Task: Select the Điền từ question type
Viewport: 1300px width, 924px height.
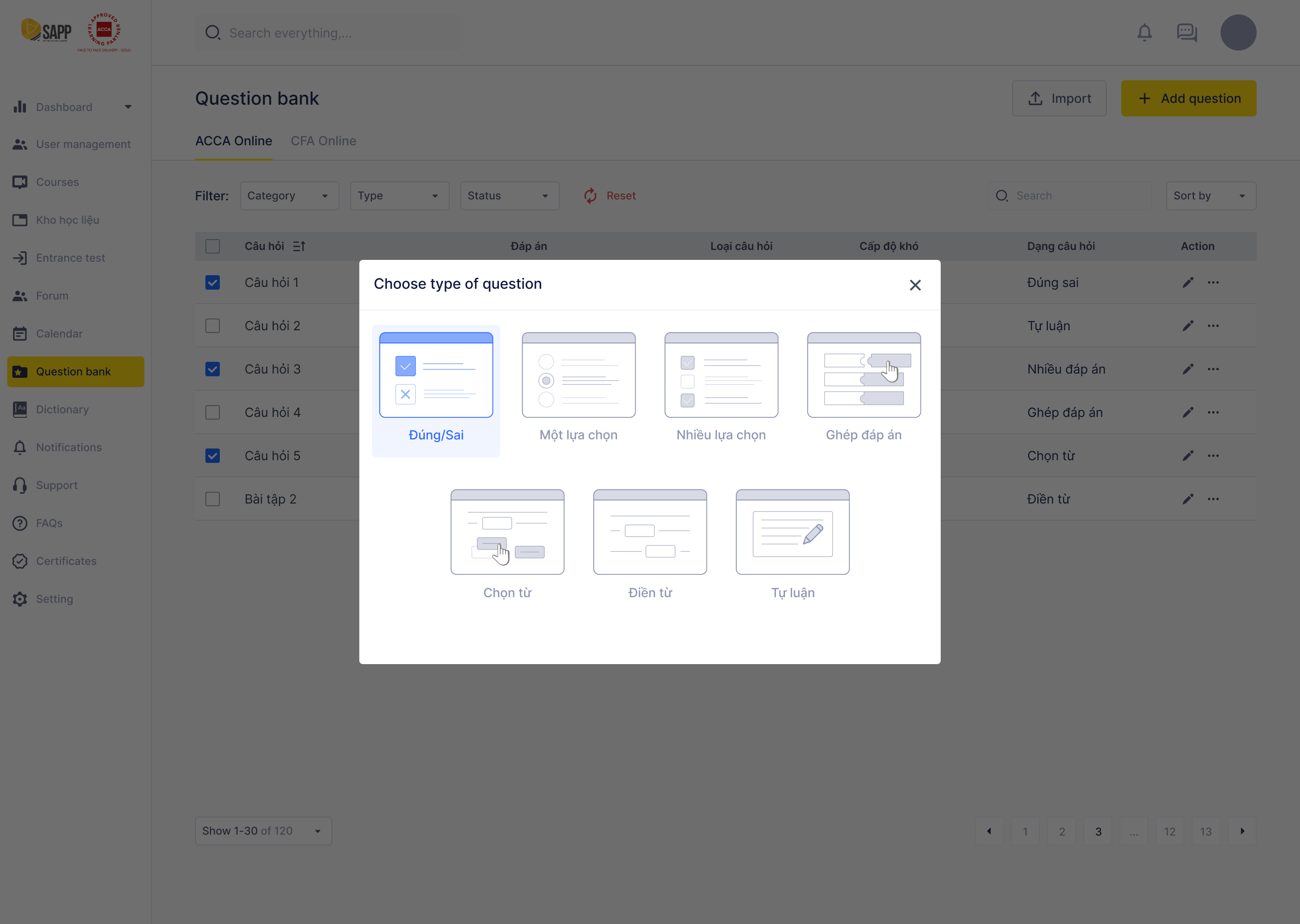Action: (x=650, y=545)
